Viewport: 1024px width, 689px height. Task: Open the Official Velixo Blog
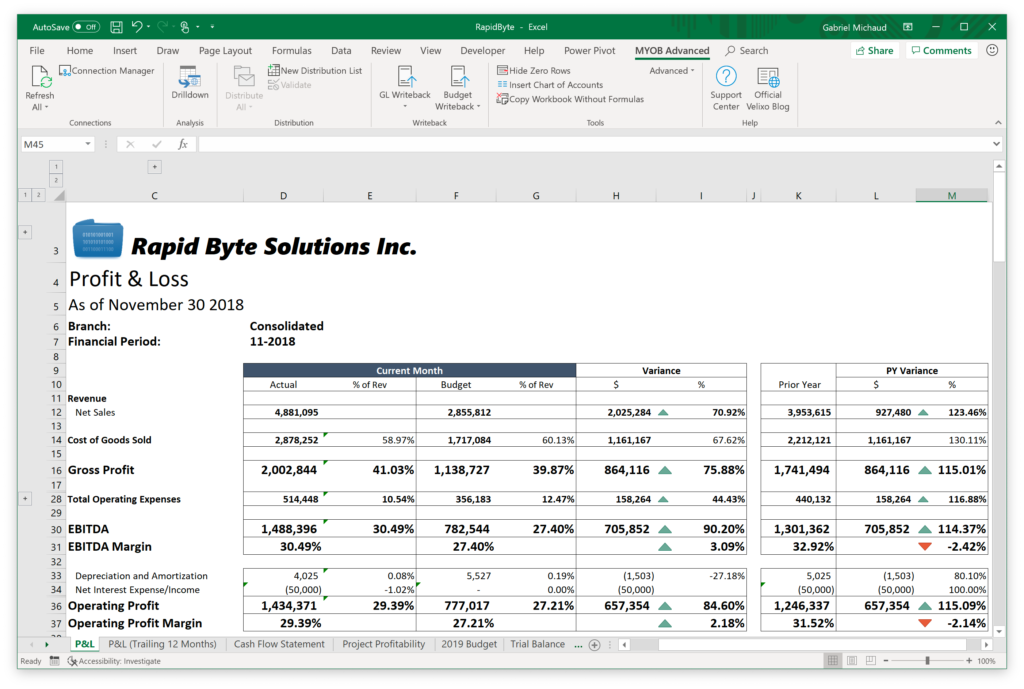pos(768,88)
